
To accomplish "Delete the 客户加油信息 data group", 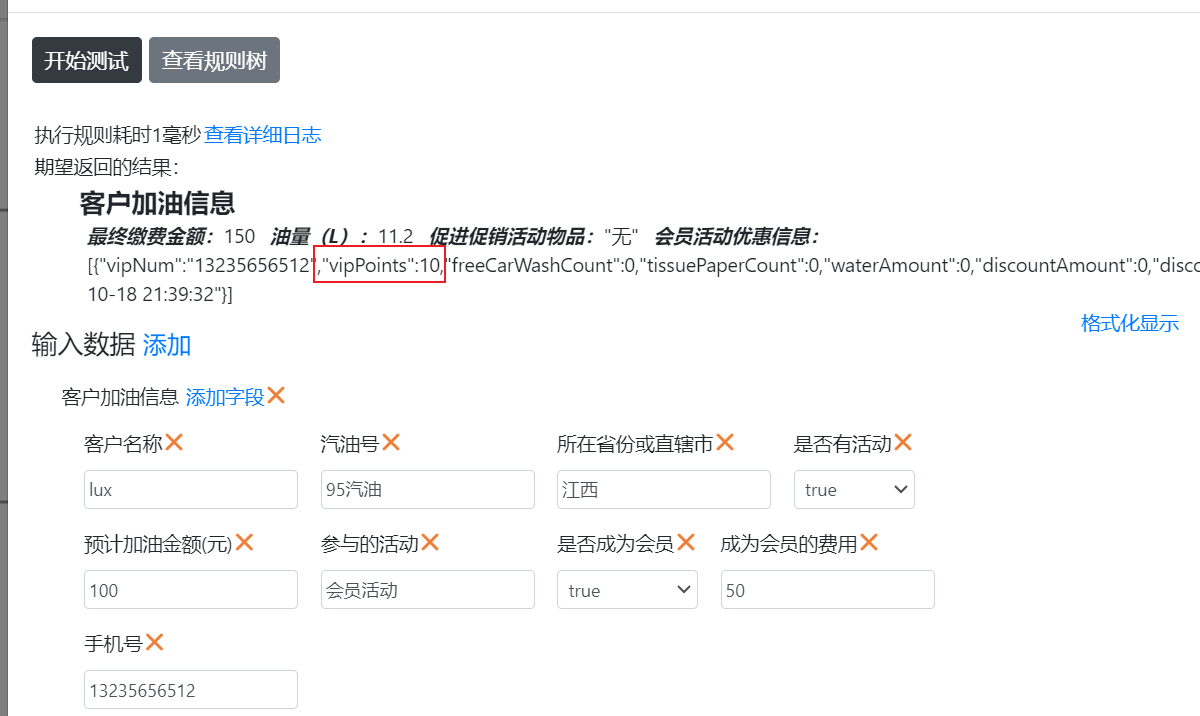I will [x=276, y=396].
